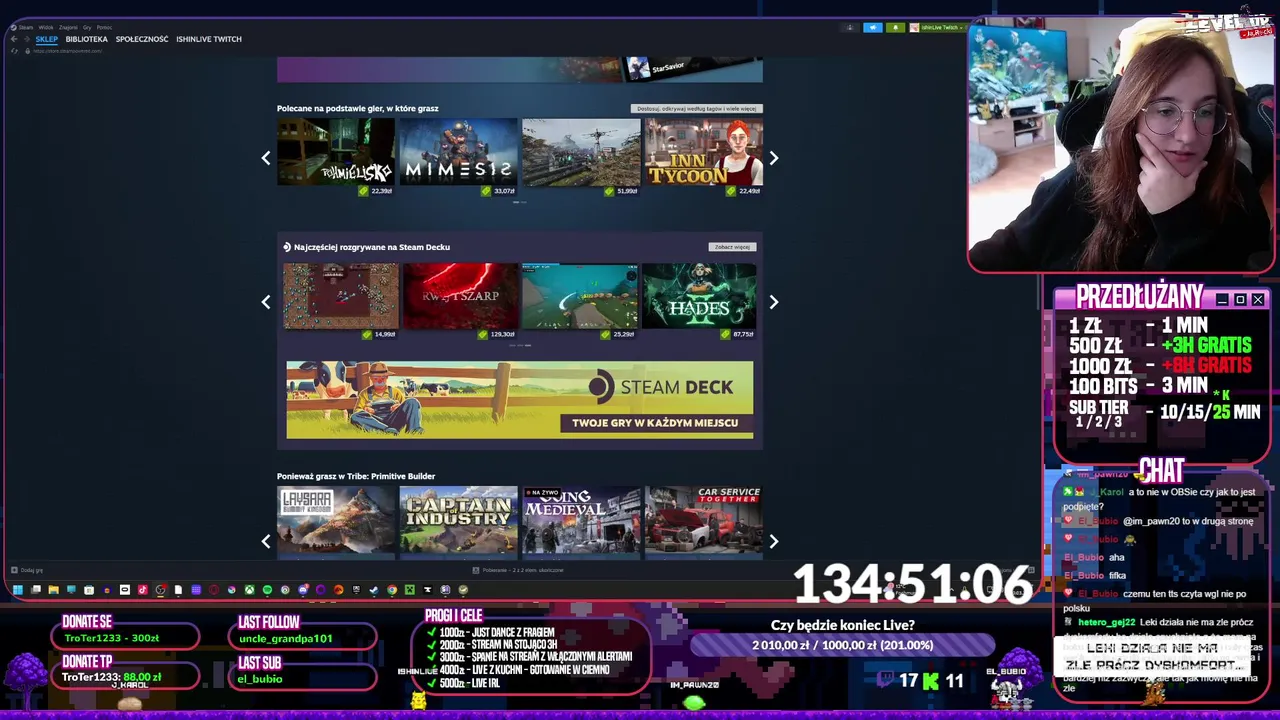The width and height of the screenshot is (1280, 720).
Task: Open the Gry menu
Action: [x=87, y=27]
